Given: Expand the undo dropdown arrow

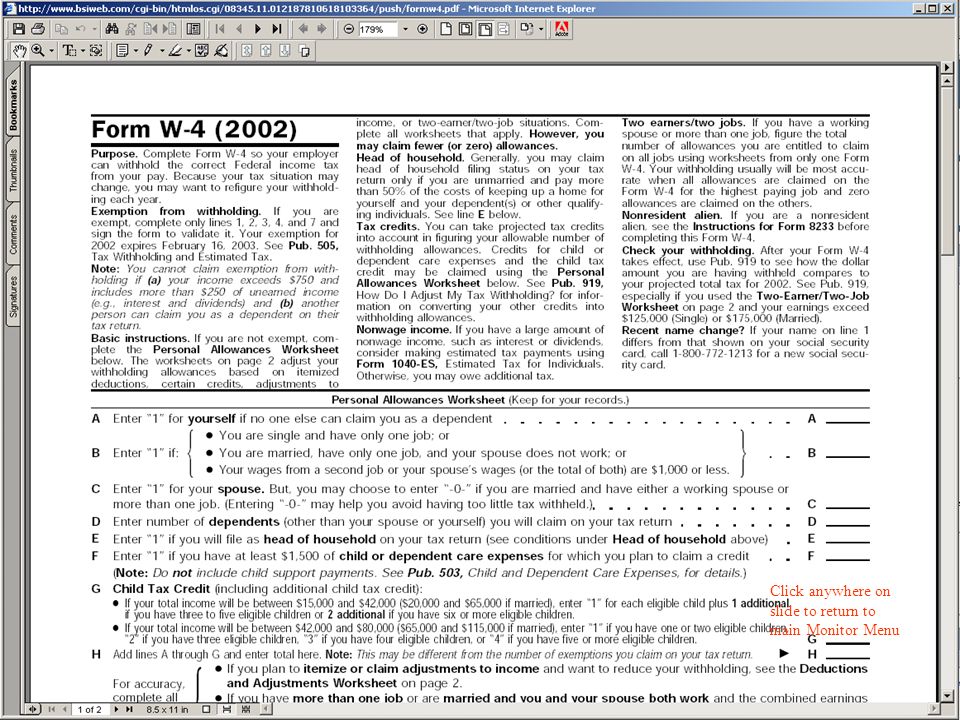Looking at the screenshot, I should tap(94, 29).
